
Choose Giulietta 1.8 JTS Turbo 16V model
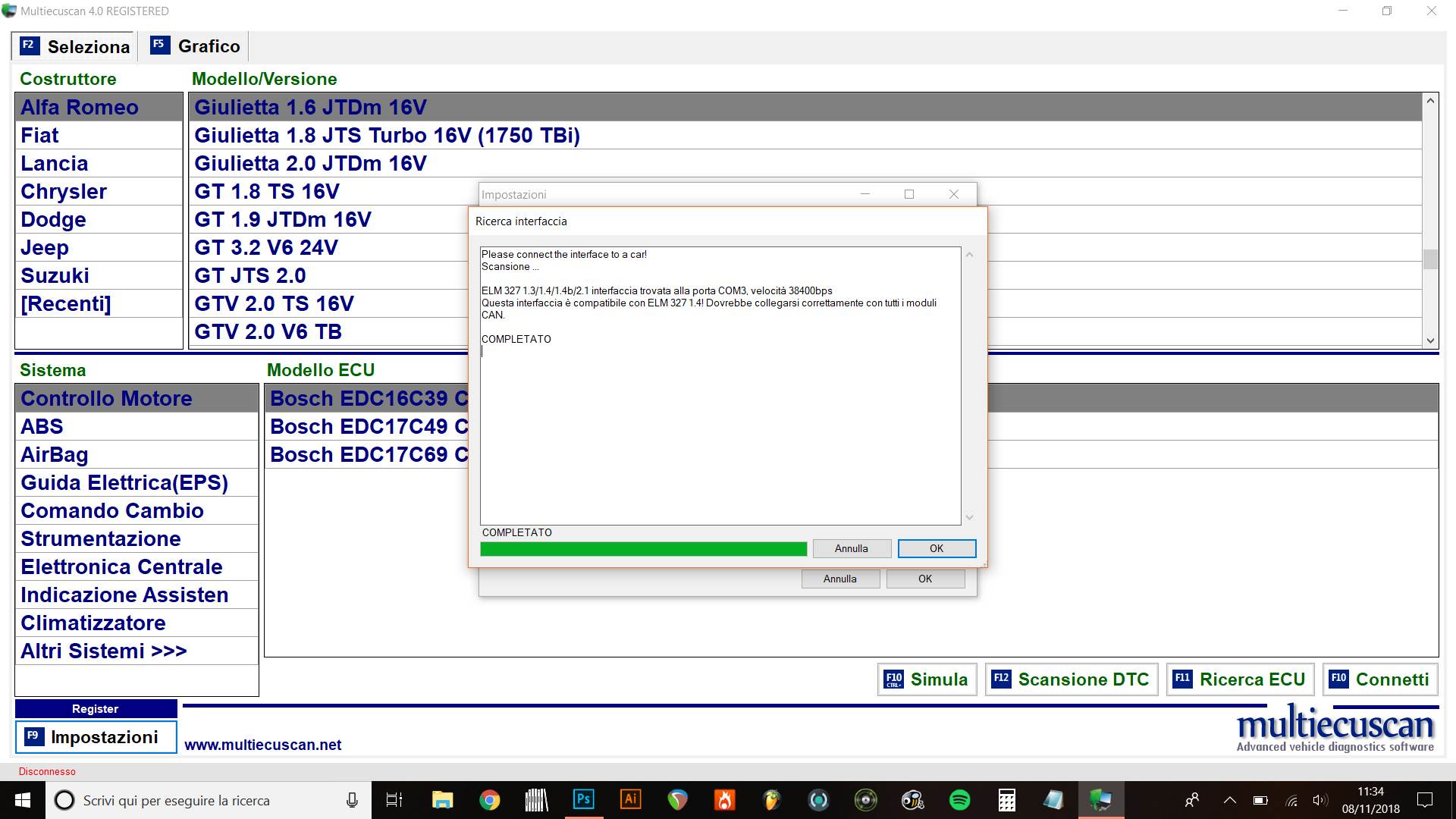[805, 135]
